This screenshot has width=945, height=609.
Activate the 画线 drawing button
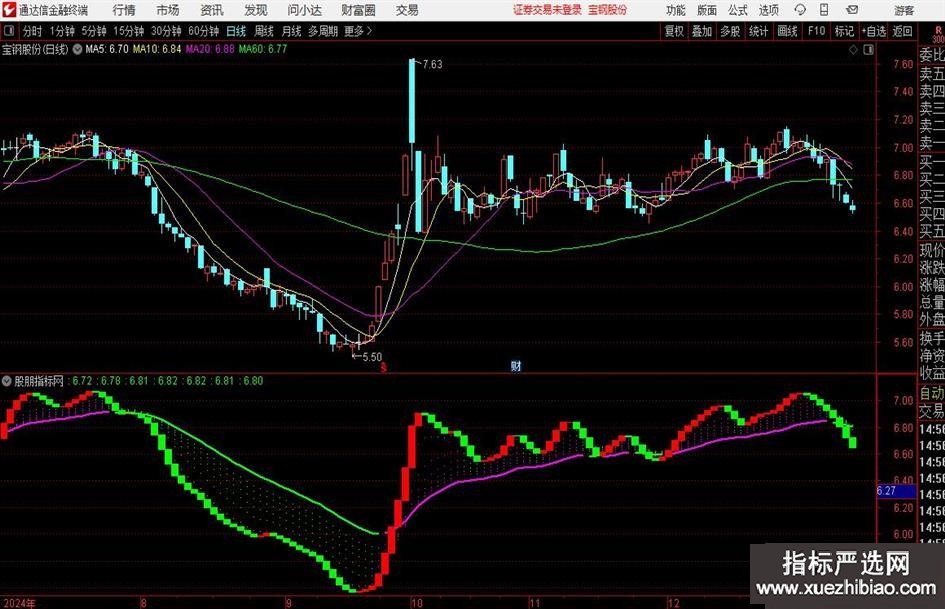point(787,31)
